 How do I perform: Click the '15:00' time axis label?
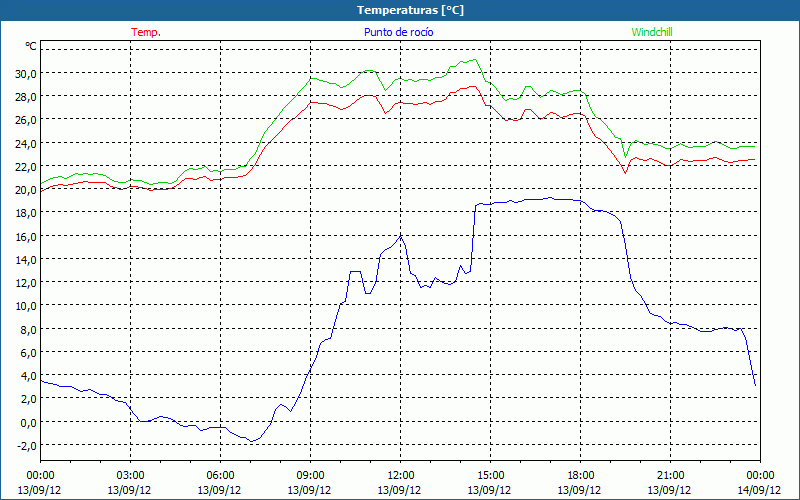[x=490, y=476]
